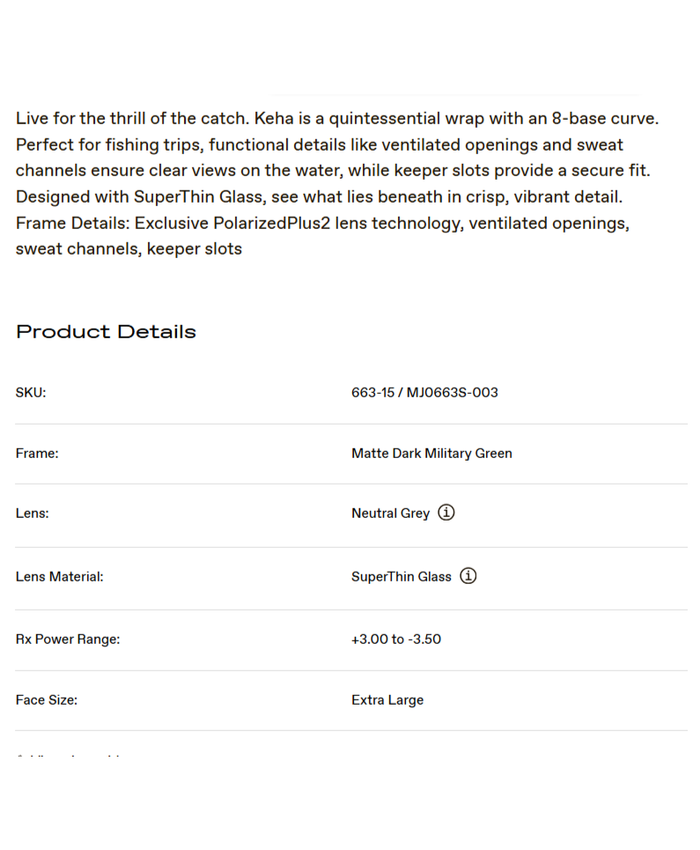Click the Product Details heading
This screenshot has height=850, width=700.
(106, 332)
